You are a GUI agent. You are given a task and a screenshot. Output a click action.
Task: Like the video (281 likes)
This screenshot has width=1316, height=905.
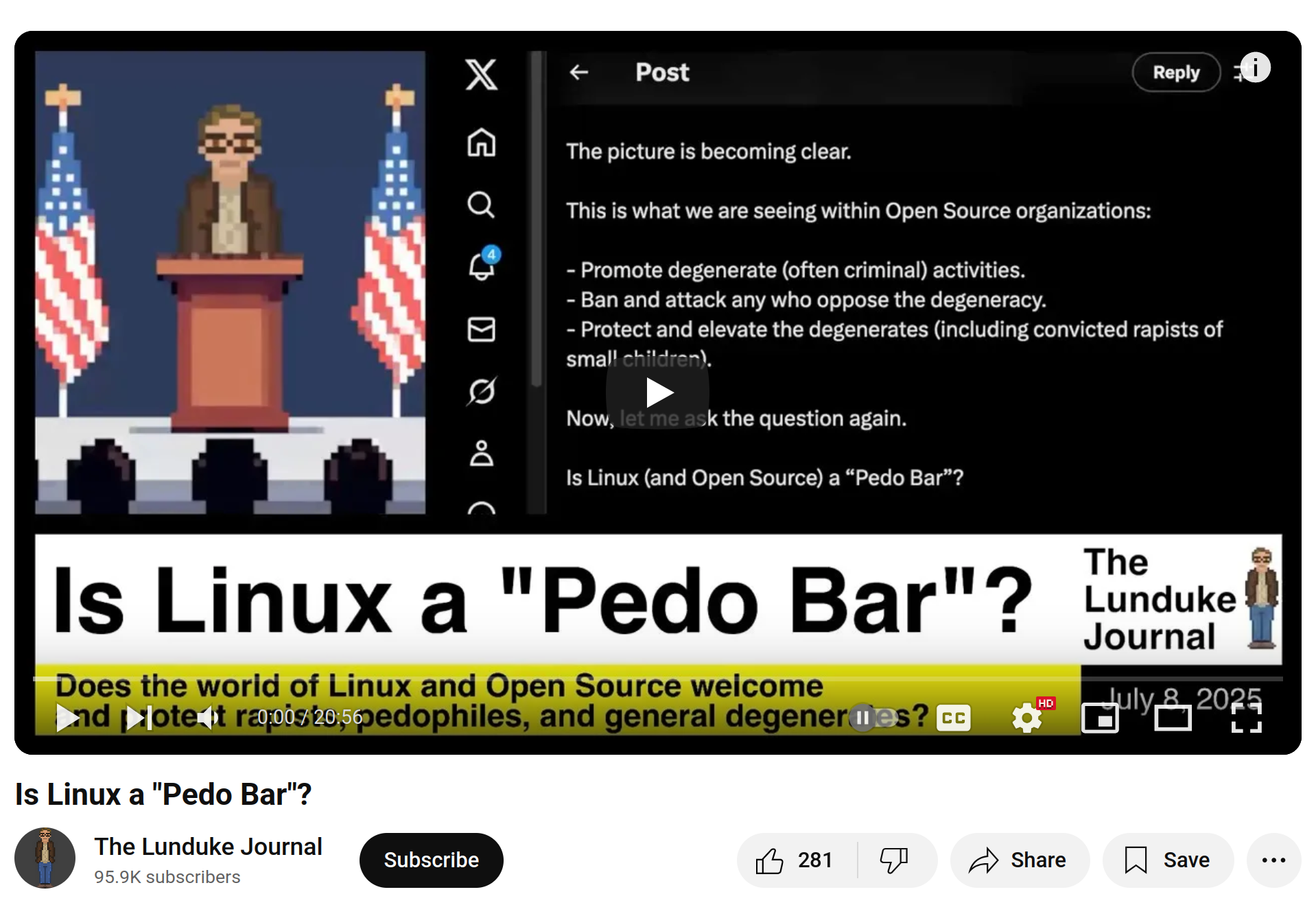796,860
